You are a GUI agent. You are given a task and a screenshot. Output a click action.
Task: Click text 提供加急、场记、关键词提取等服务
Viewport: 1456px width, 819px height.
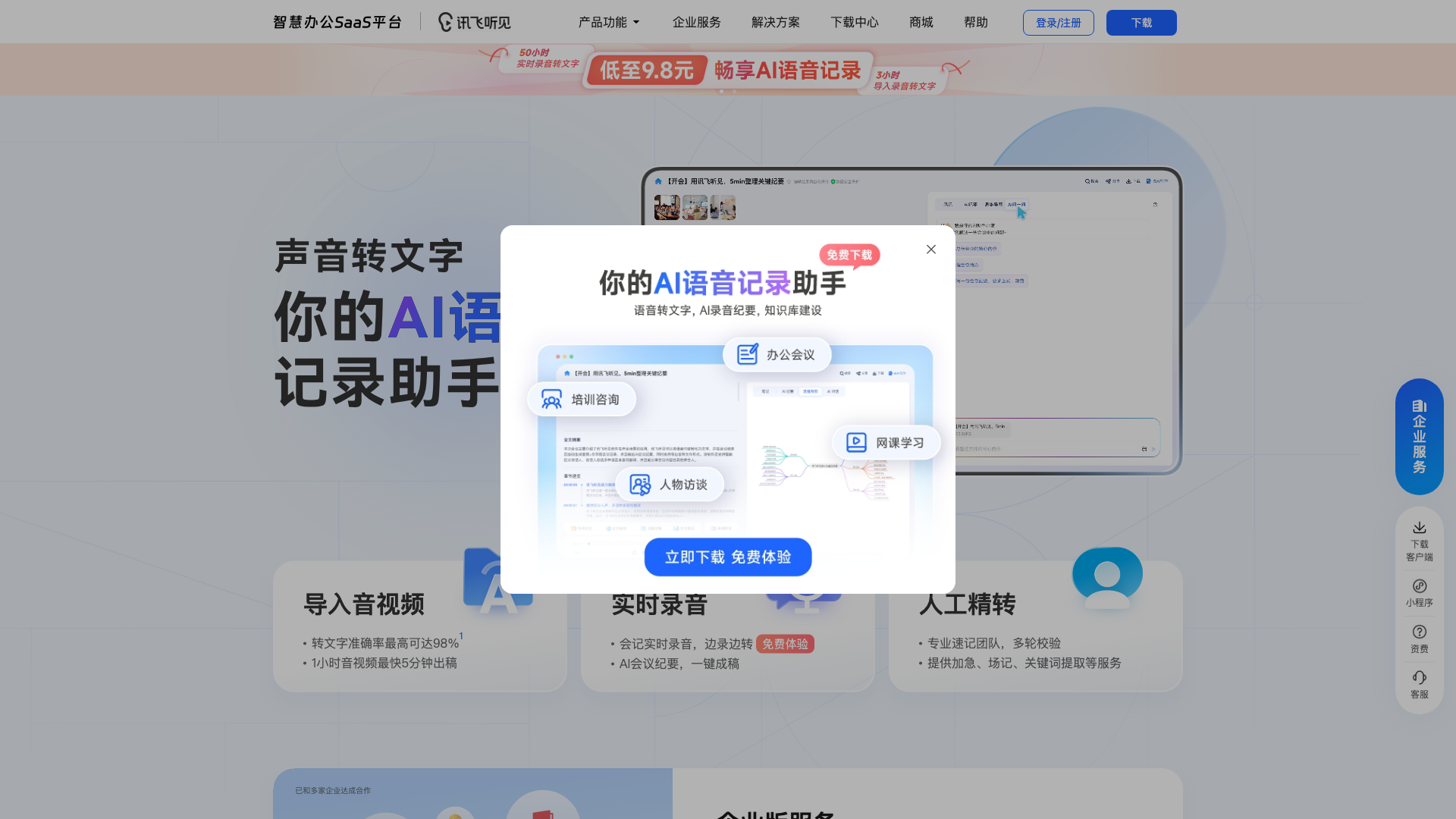1025,663
